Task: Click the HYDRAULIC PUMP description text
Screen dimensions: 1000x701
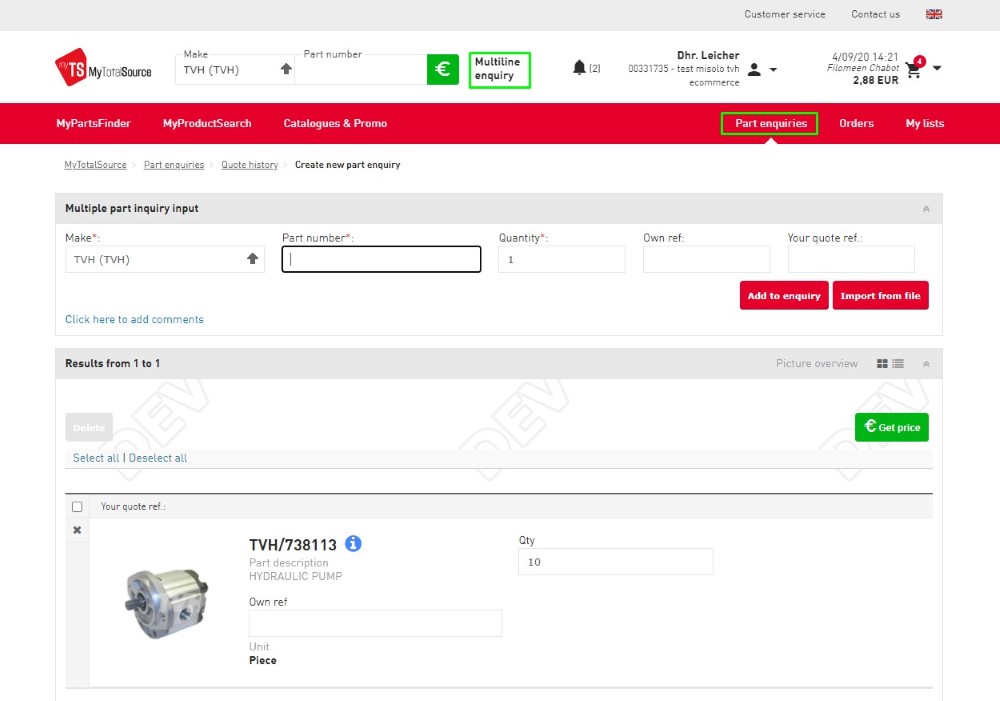Action: click(295, 576)
